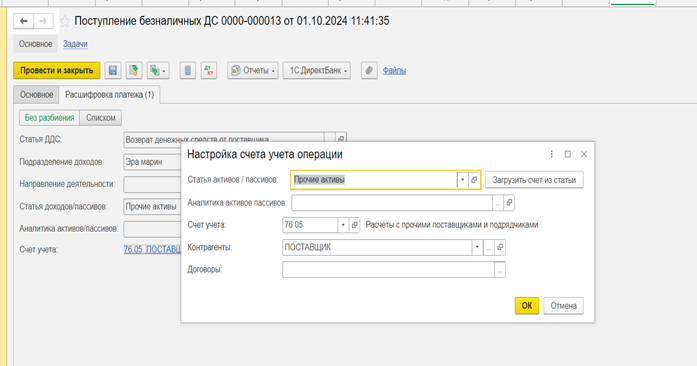Go back with the left arrow button
Viewport: 697px width, 366px height.
24,21
